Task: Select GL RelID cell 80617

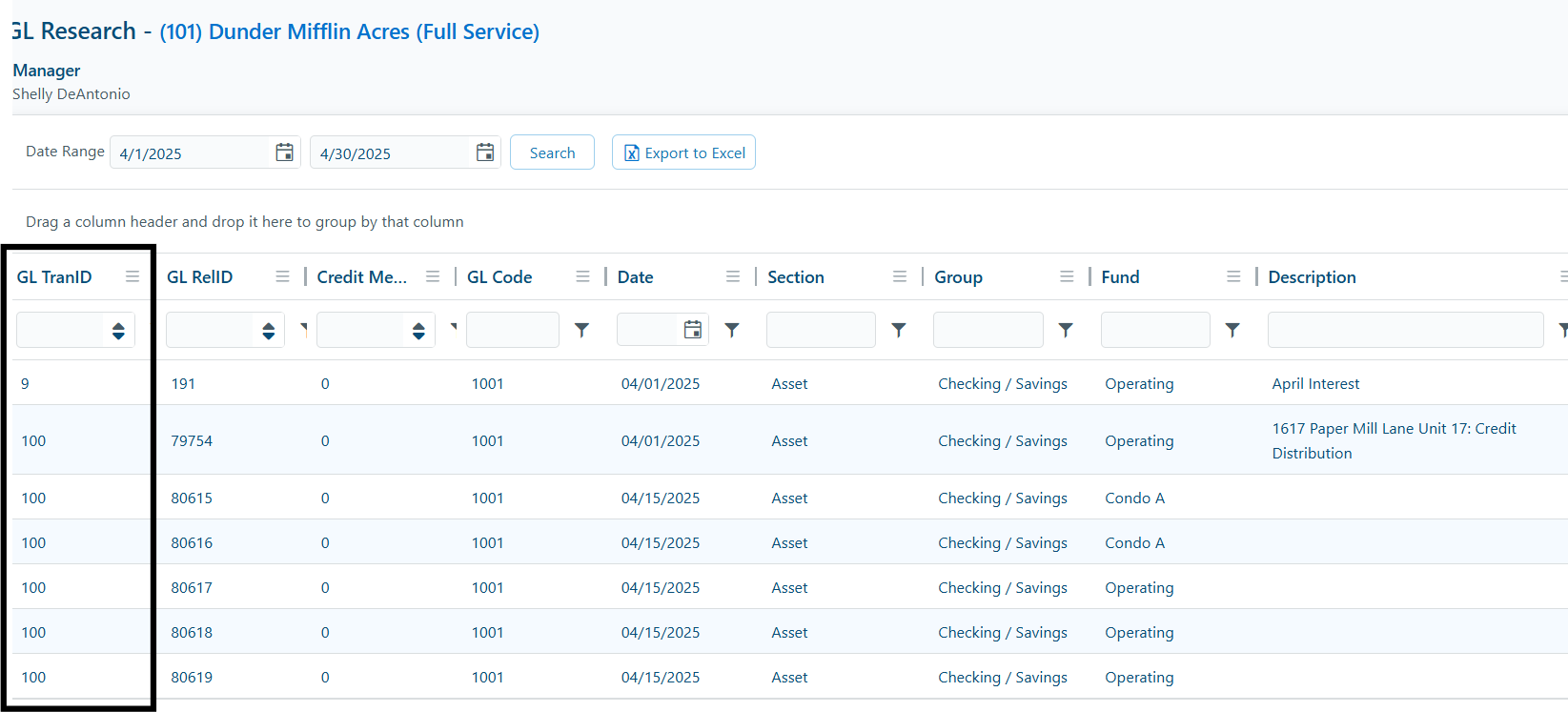Action: (x=192, y=587)
